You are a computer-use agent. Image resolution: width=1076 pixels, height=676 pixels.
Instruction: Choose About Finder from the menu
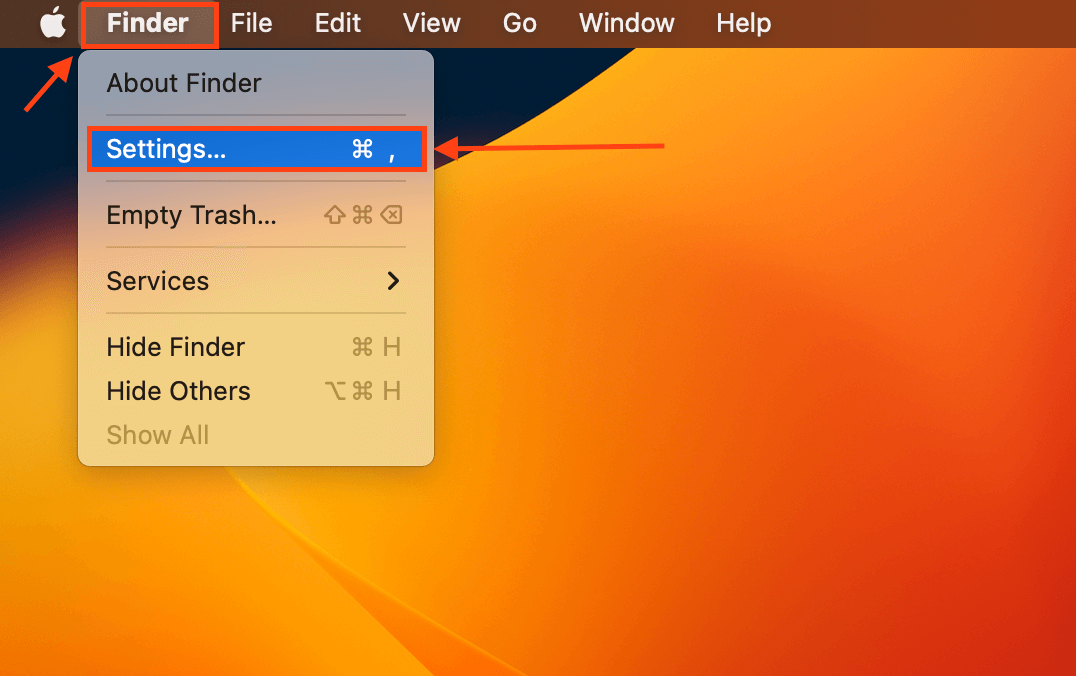pyautogui.click(x=256, y=83)
